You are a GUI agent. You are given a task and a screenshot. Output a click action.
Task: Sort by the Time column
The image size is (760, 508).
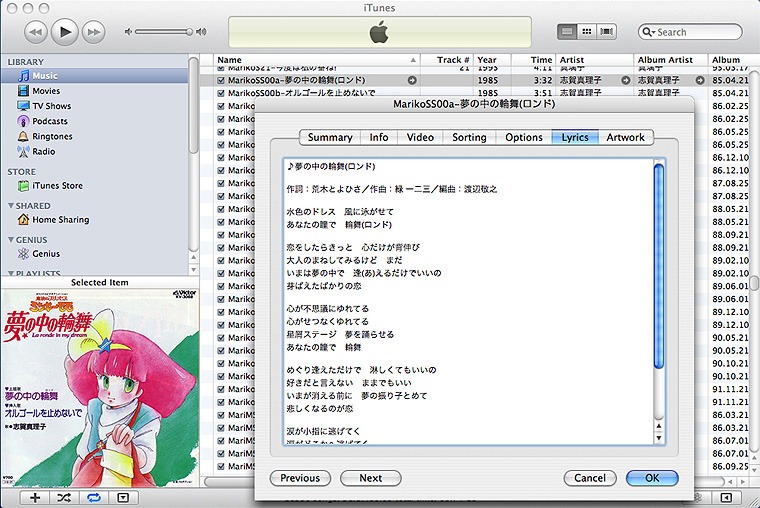pos(533,60)
